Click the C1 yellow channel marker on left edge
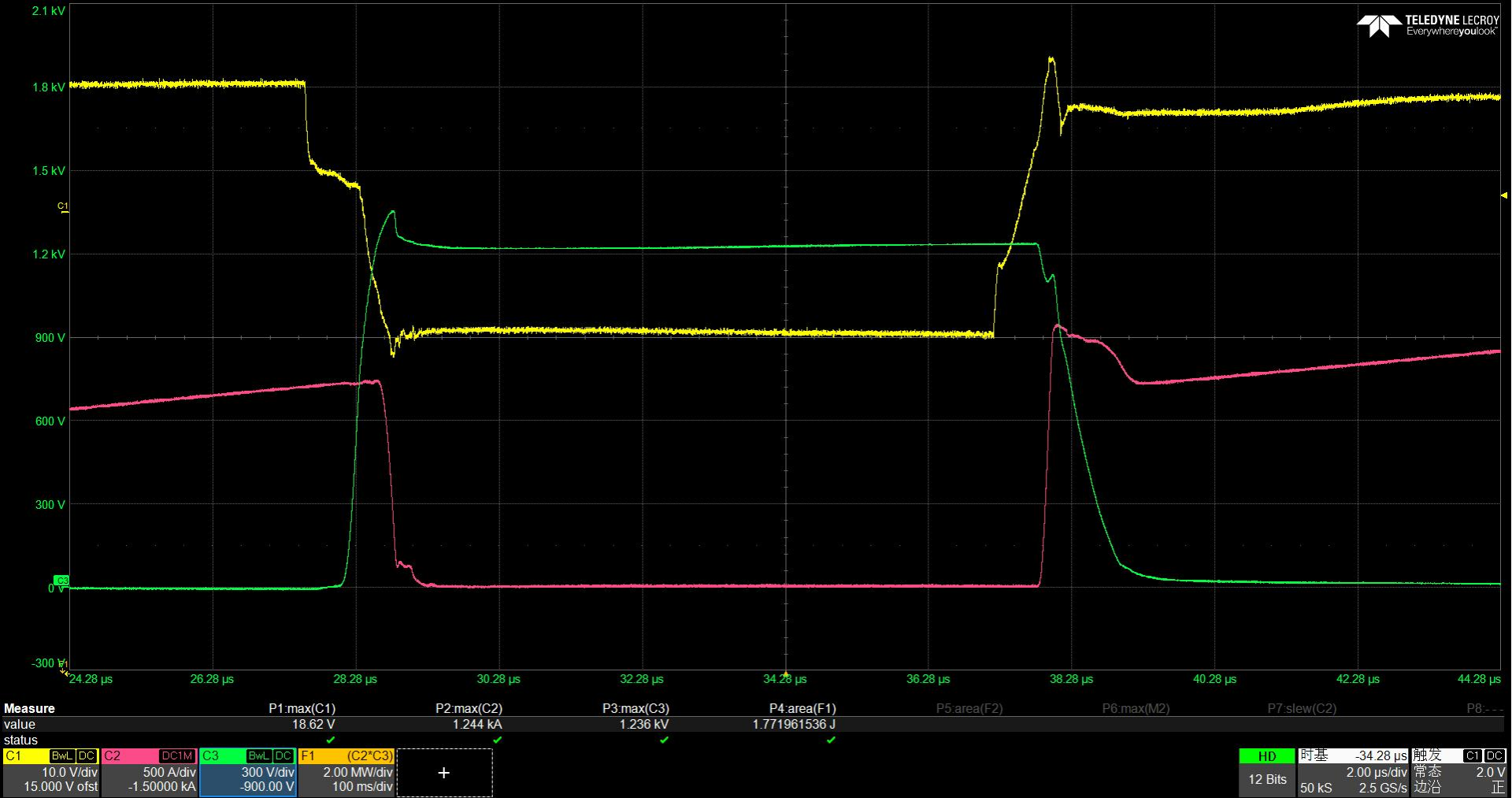Viewport: 1512px width, 798px height. click(x=63, y=206)
